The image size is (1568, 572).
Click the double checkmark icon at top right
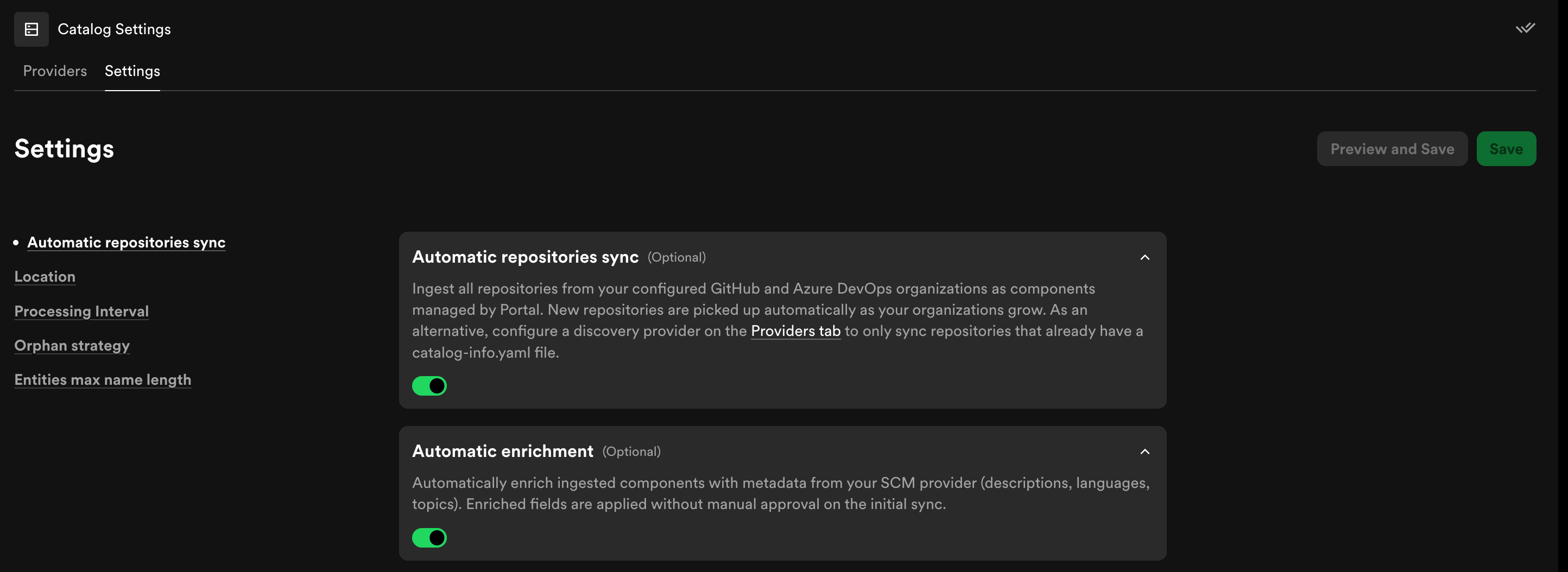click(1525, 28)
